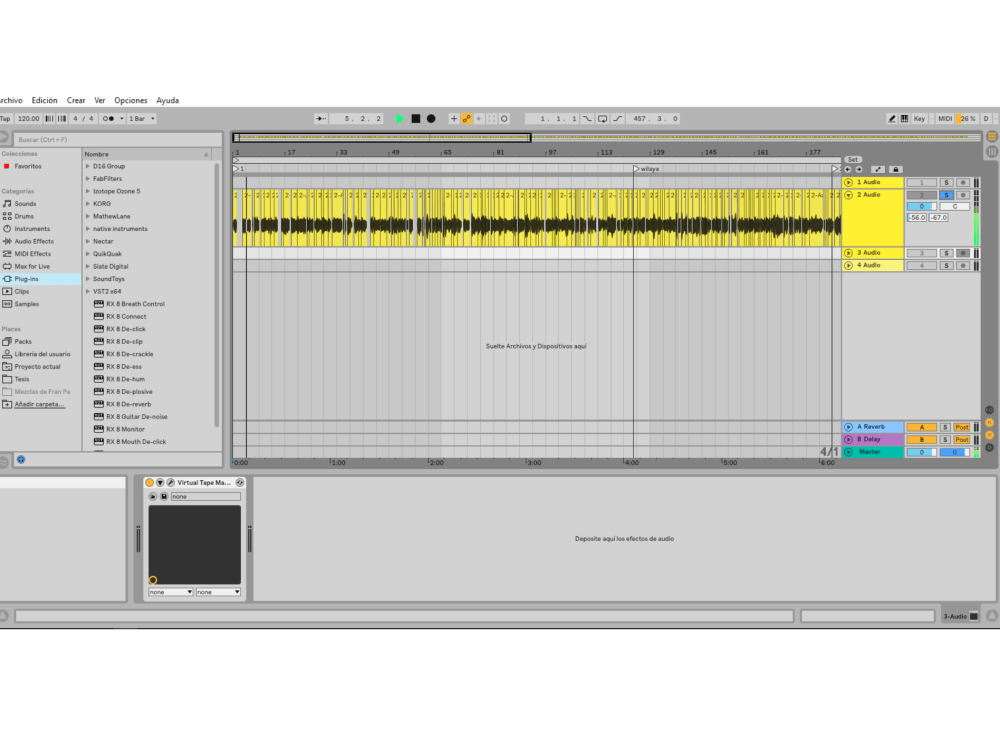Screen dimensions: 1000x750
Task: Collapse the VST2 x64 folder
Action: coord(88,291)
